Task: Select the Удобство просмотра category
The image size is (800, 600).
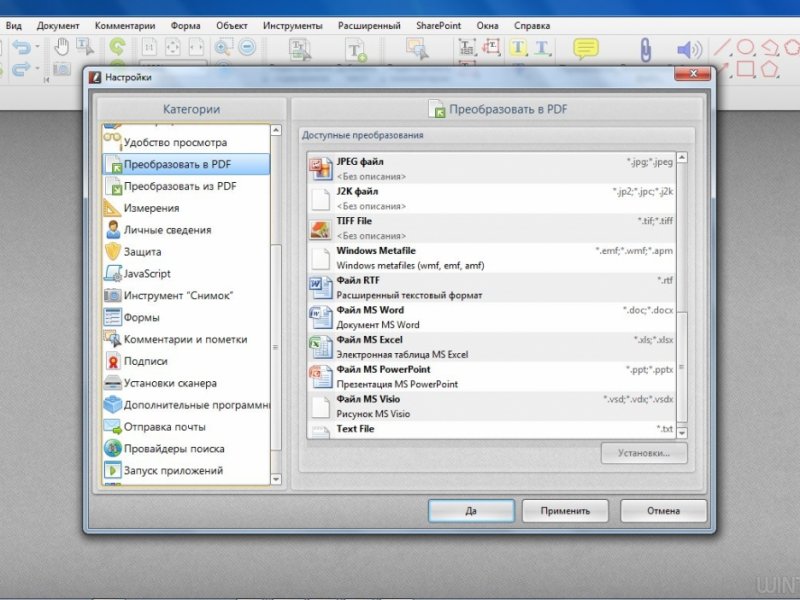Action: pyautogui.click(x=186, y=142)
